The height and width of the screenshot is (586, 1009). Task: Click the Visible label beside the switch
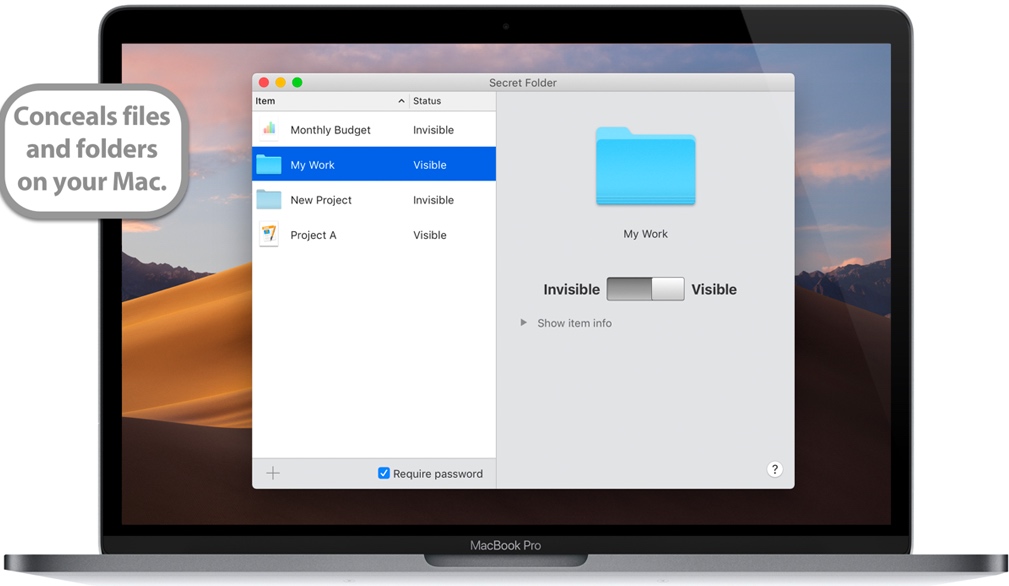click(714, 289)
